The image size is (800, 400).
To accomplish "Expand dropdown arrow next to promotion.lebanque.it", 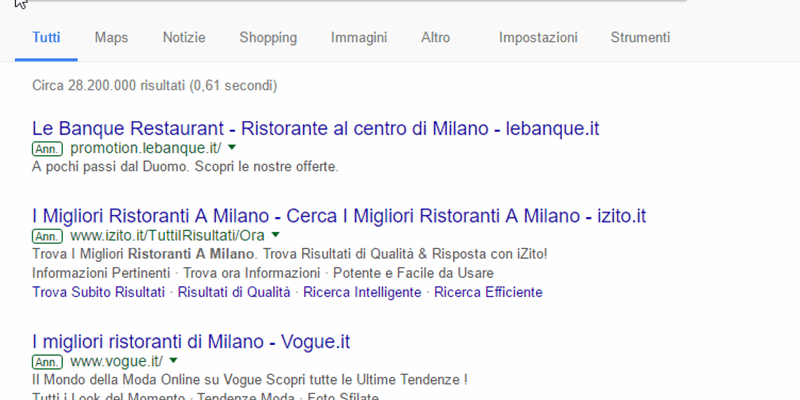I will (x=231, y=148).
